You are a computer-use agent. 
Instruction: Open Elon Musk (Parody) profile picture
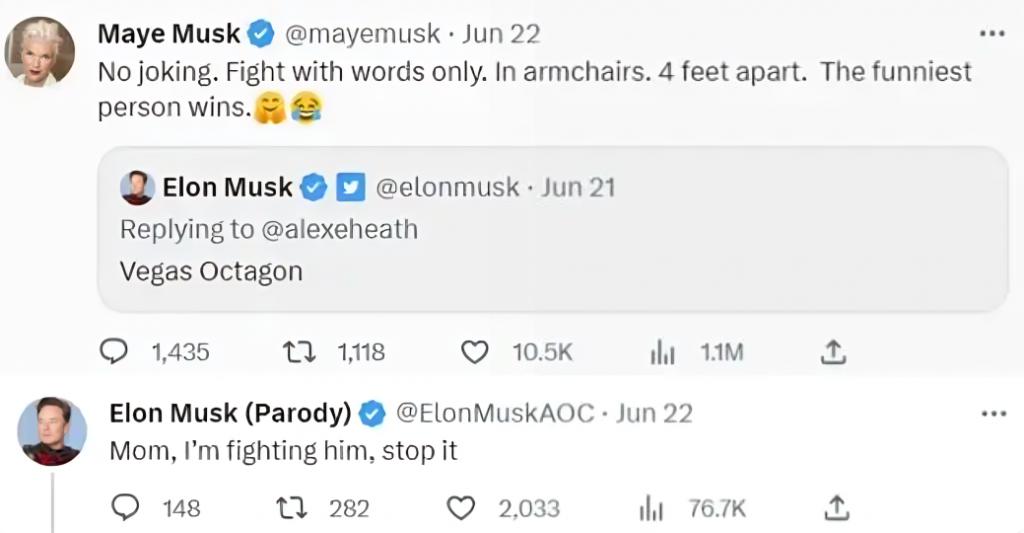point(52,431)
